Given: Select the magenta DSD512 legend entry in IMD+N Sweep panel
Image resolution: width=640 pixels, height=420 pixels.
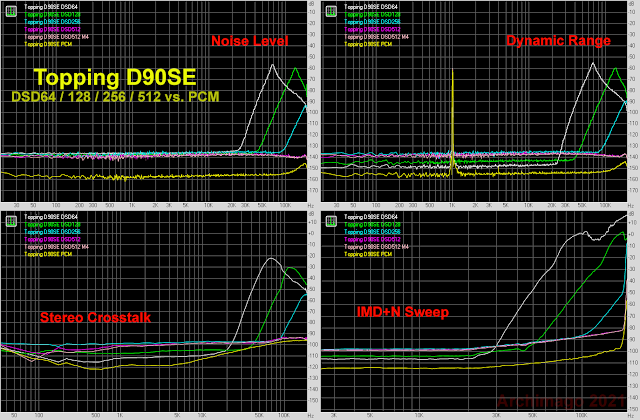Looking at the screenshot, I should [x=372, y=239].
